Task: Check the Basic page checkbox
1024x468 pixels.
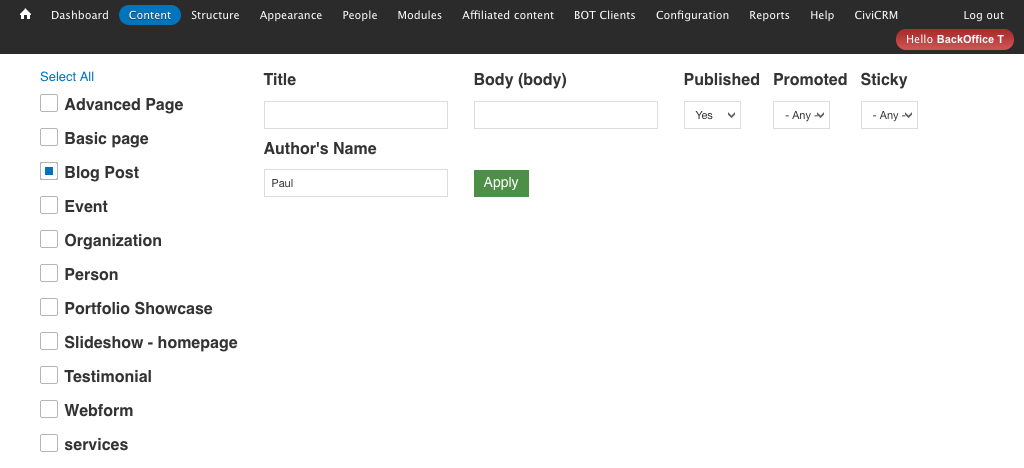Action: pos(49,137)
